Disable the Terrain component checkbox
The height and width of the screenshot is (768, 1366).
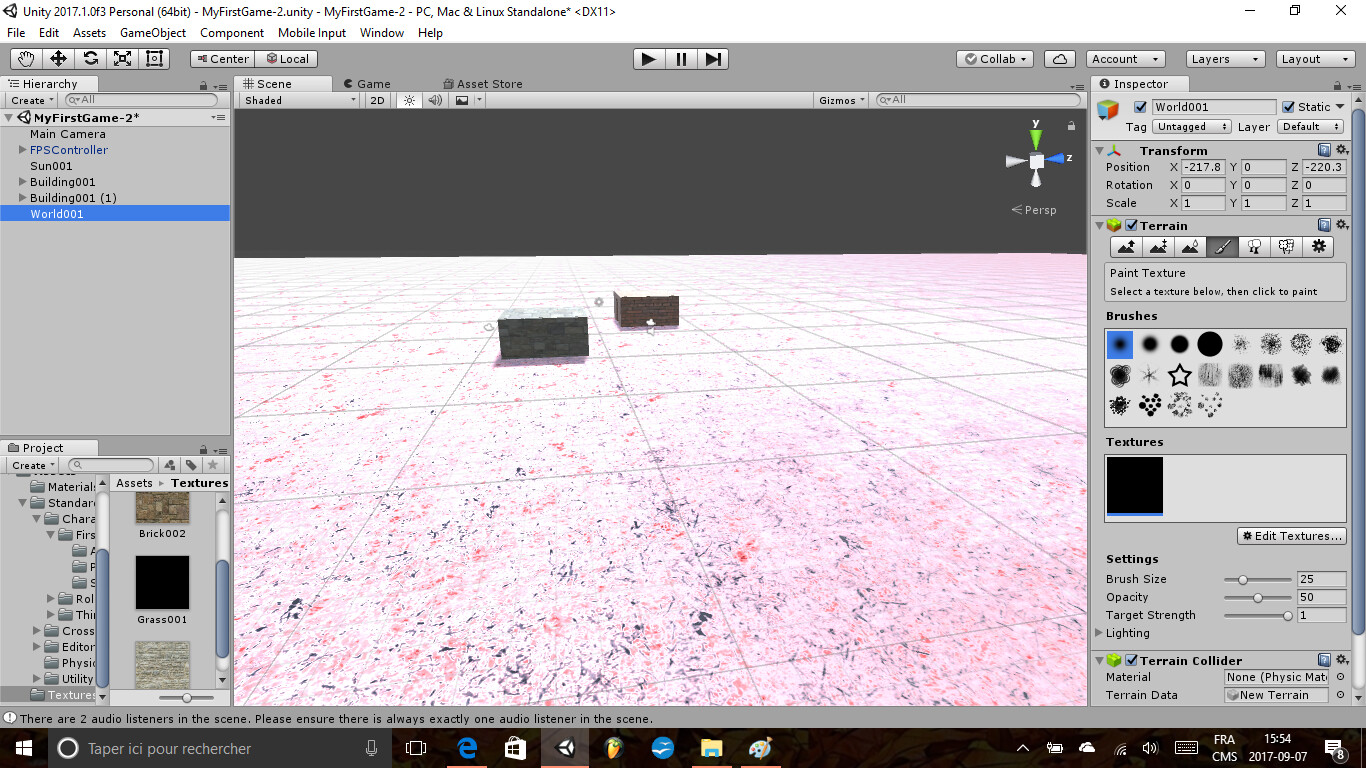click(x=1131, y=225)
